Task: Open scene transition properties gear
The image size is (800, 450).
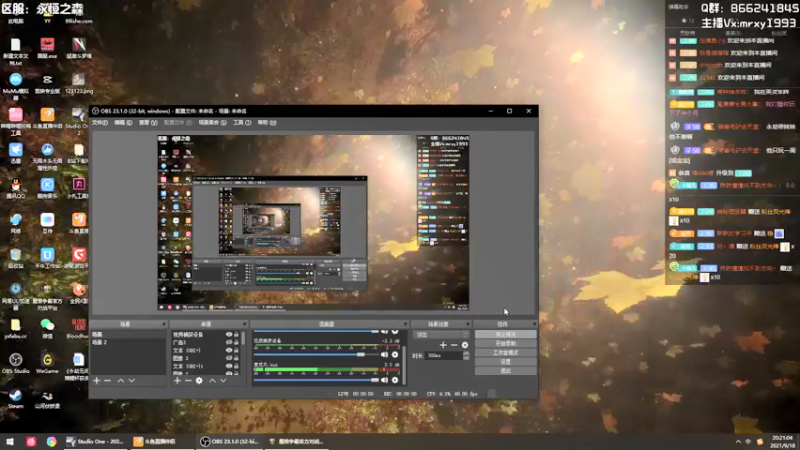Action: pos(465,345)
